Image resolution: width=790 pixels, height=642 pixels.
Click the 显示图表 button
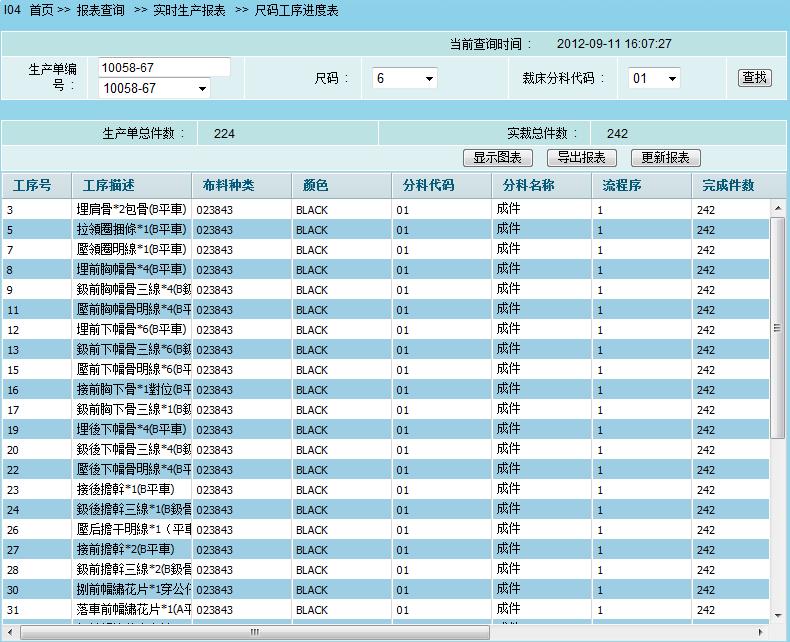pyautogui.click(x=498, y=158)
